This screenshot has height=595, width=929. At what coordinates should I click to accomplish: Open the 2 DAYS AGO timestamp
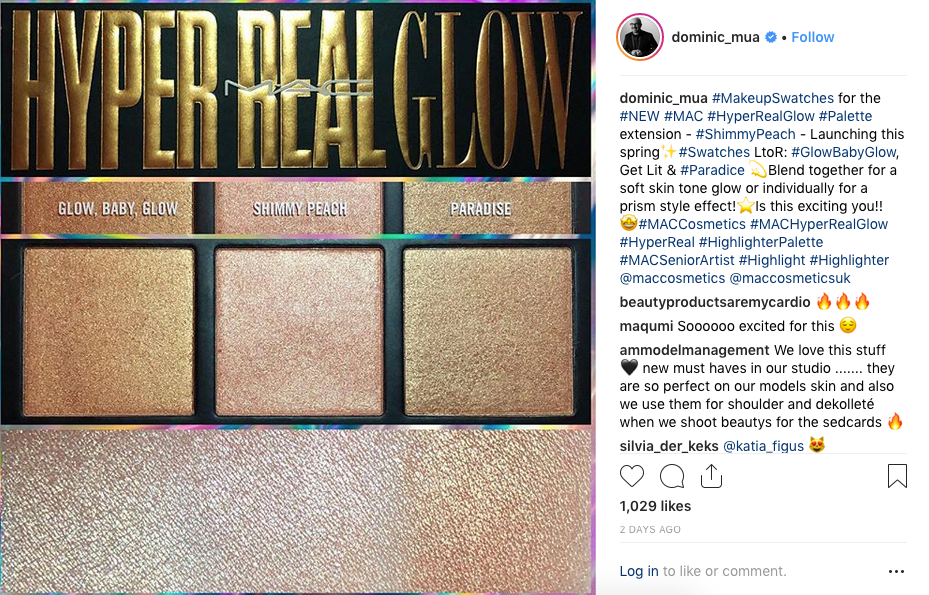coord(650,530)
